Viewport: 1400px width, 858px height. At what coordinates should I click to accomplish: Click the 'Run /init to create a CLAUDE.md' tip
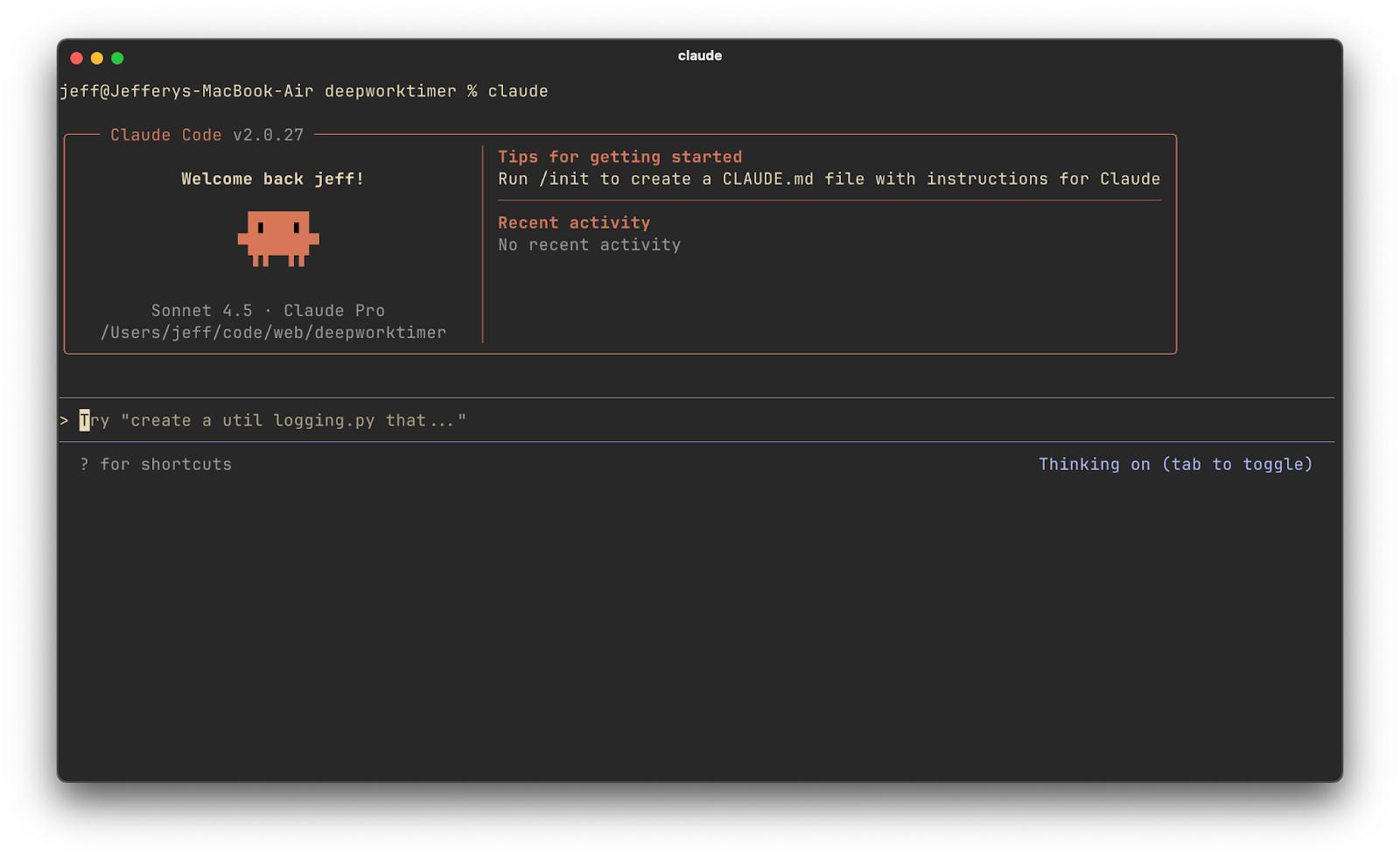(829, 179)
